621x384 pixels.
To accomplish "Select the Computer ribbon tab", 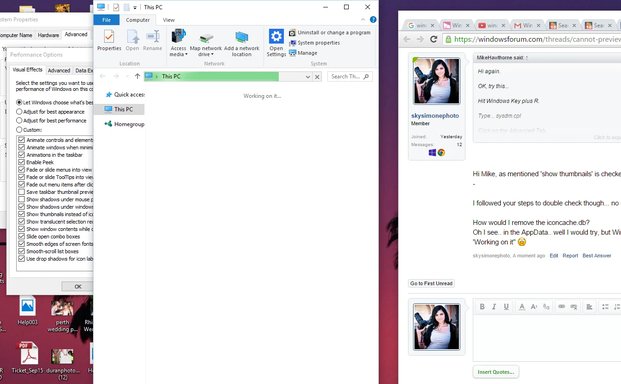I will pyautogui.click(x=137, y=20).
